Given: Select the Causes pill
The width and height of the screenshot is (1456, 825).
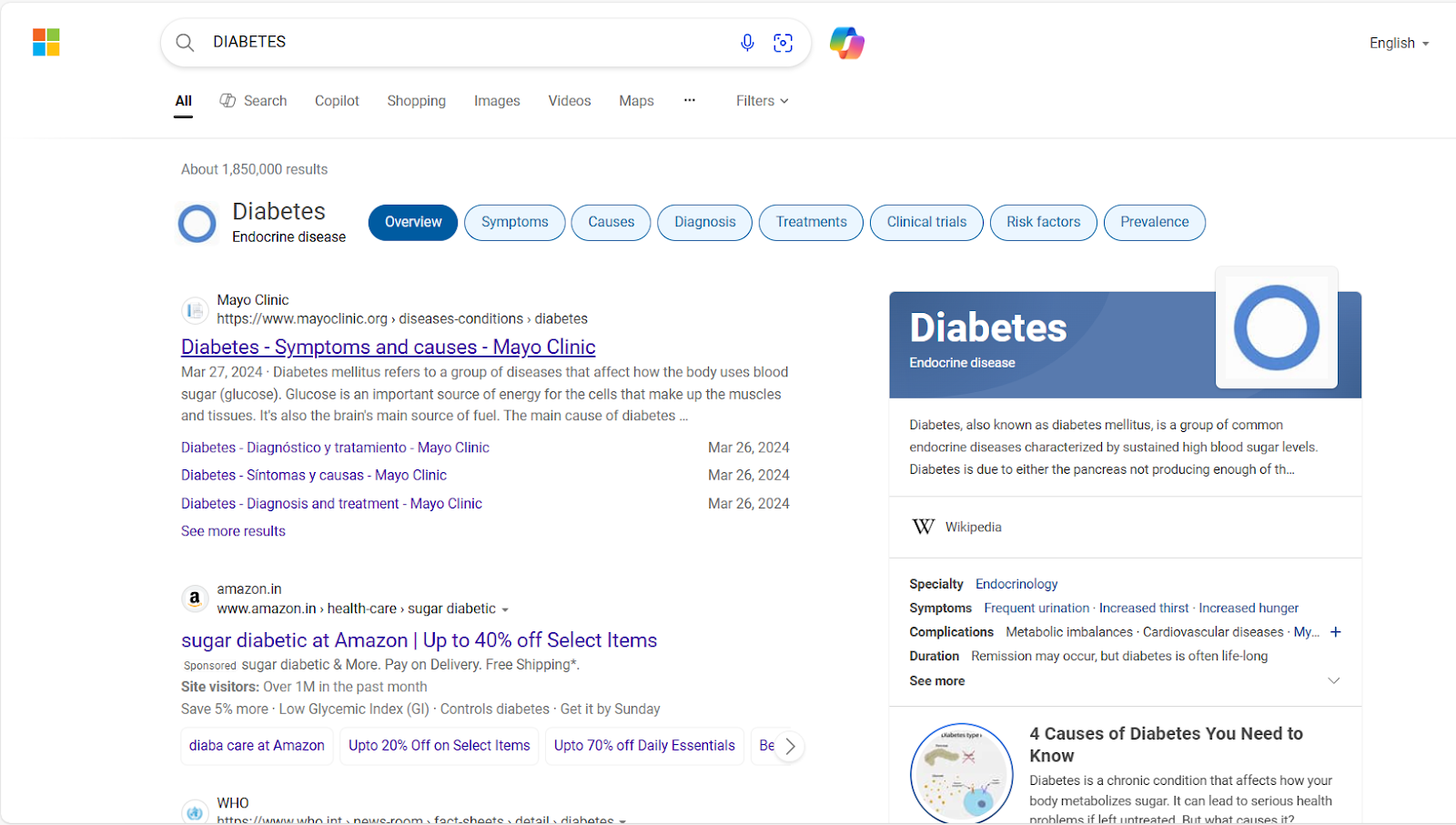Looking at the screenshot, I should [x=612, y=223].
